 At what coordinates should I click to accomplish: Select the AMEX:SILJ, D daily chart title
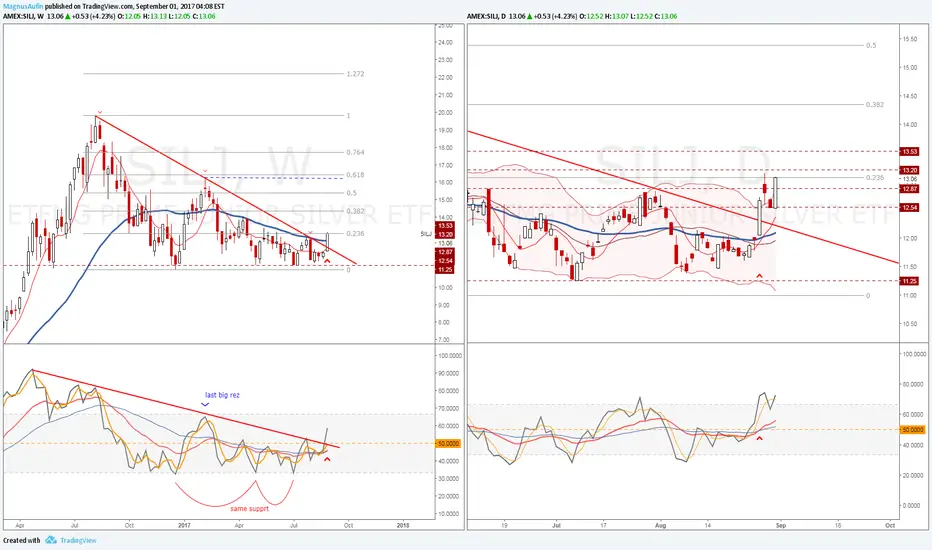(487, 16)
